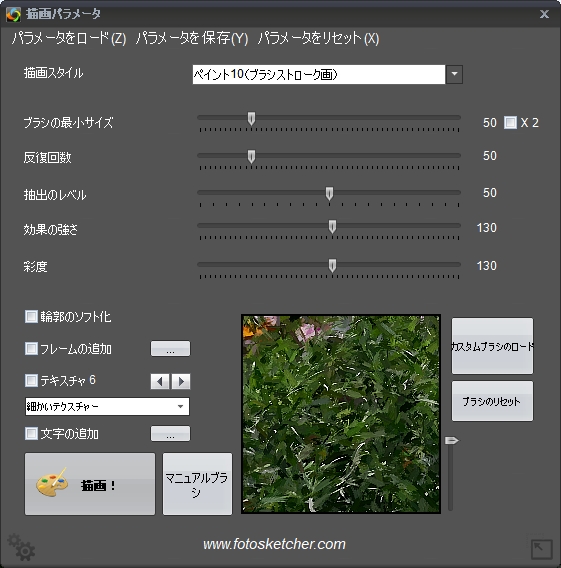
Task: Close the 描画パラメータ window
Action: [x=544, y=14]
